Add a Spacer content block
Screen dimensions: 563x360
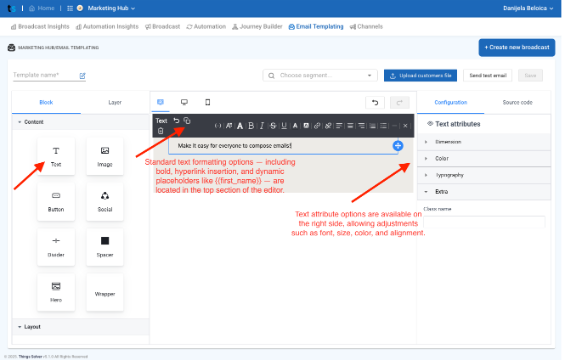point(105,247)
